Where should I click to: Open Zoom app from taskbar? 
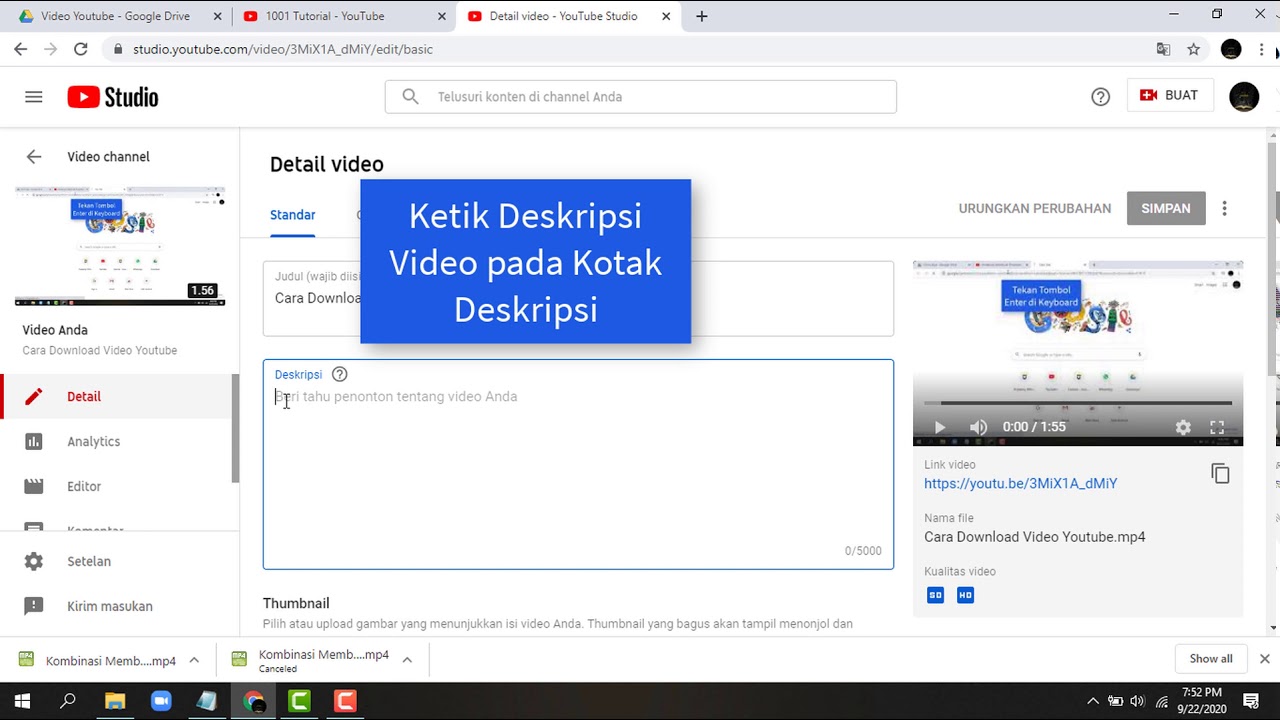(161, 701)
